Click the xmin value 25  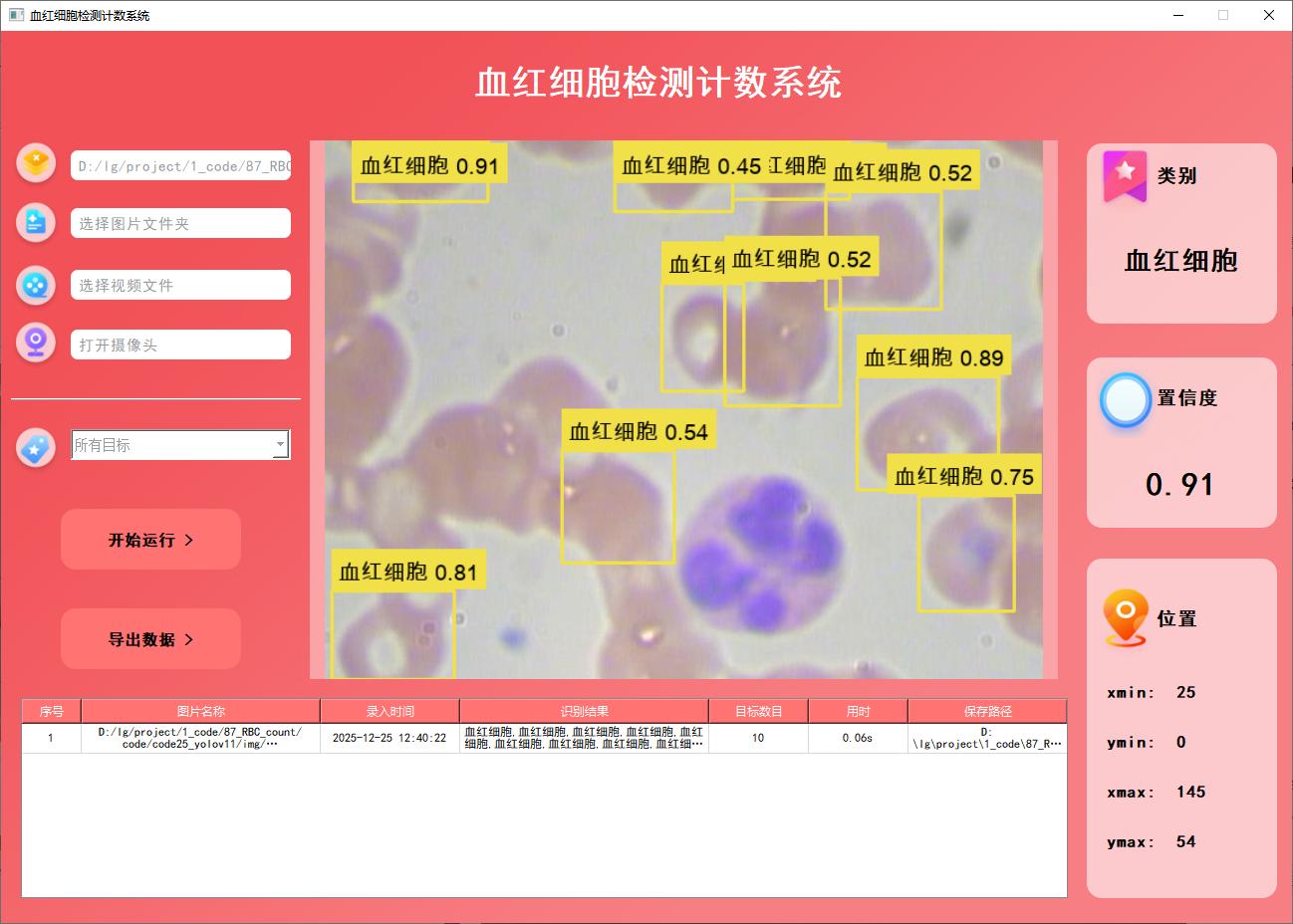pos(1185,692)
